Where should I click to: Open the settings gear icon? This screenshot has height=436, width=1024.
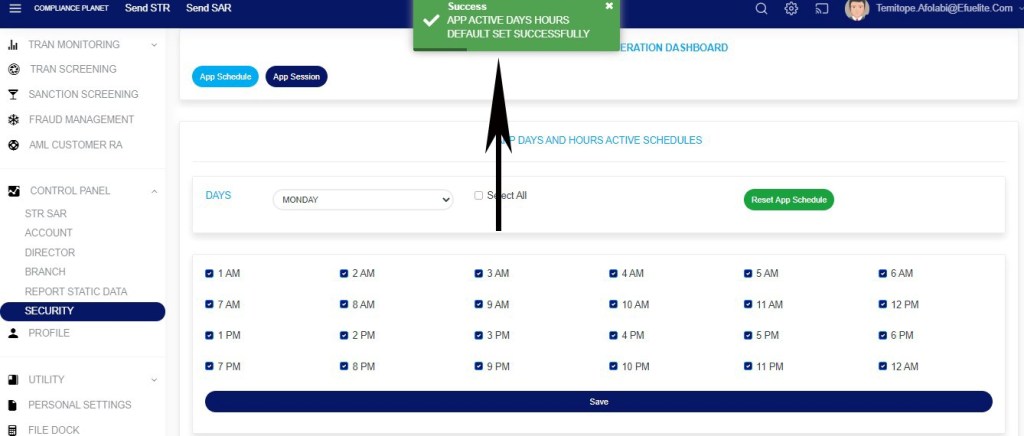[x=791, y=9]
